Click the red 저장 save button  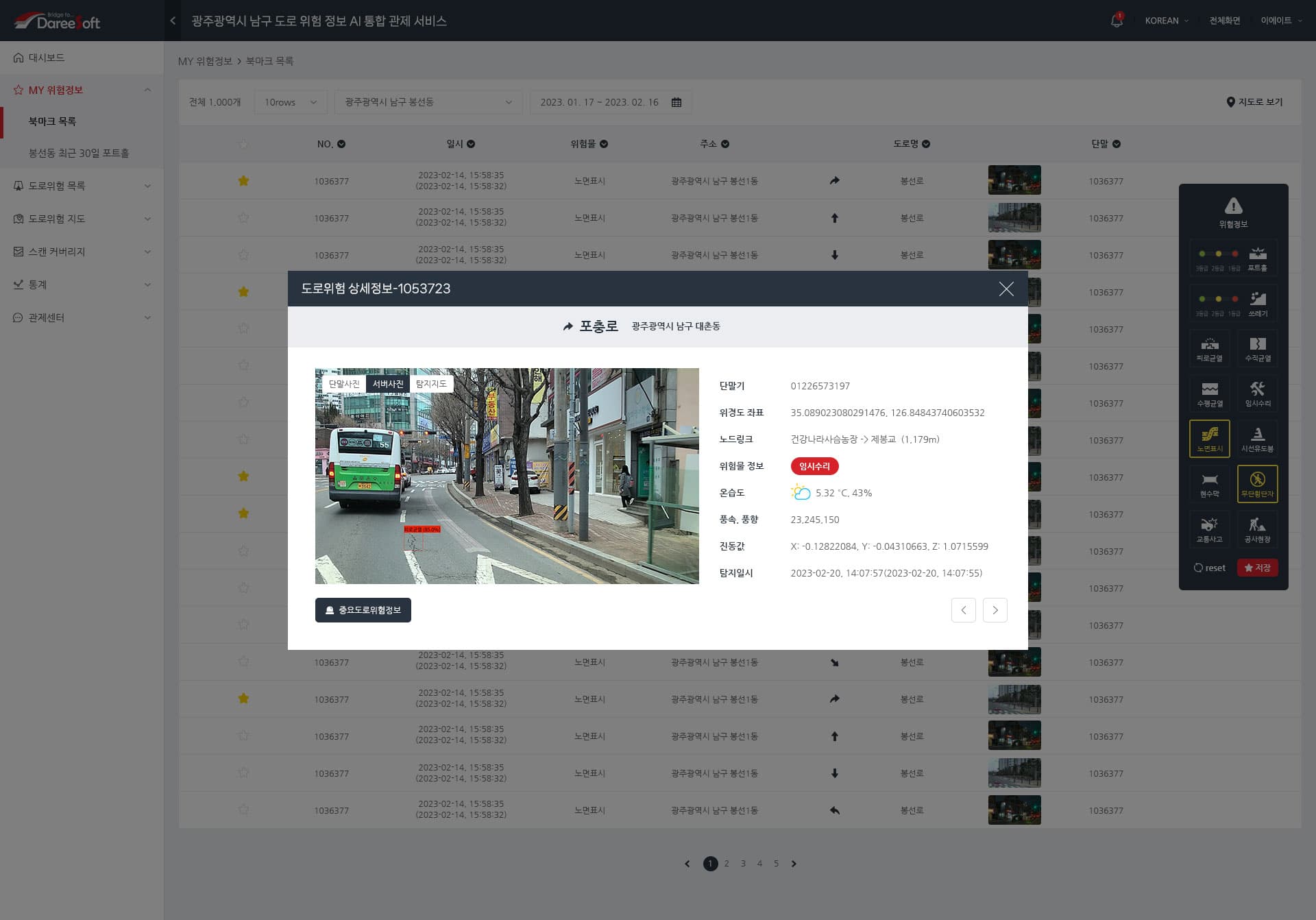(x=1257, y=568)
